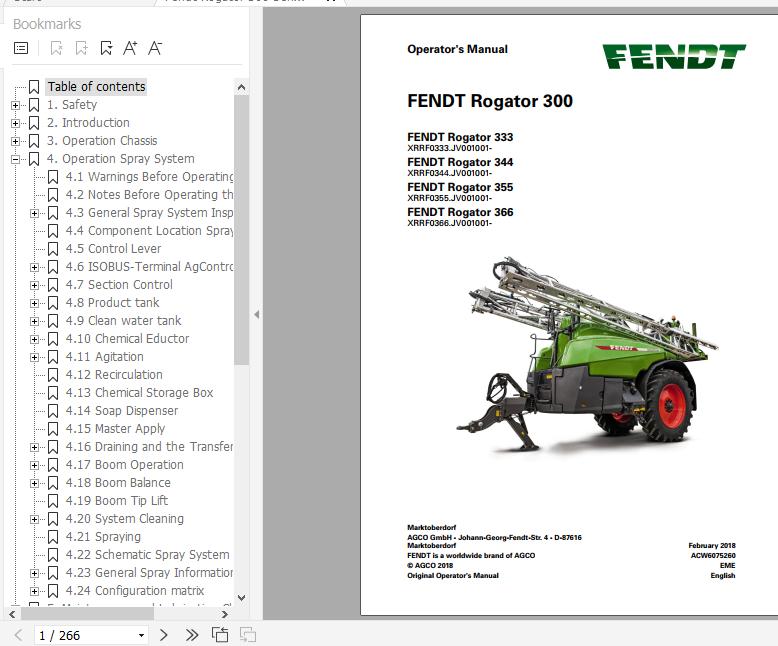Open 4.12 Recirculation bookmark

pyautogui.click(x=114, y=375)
